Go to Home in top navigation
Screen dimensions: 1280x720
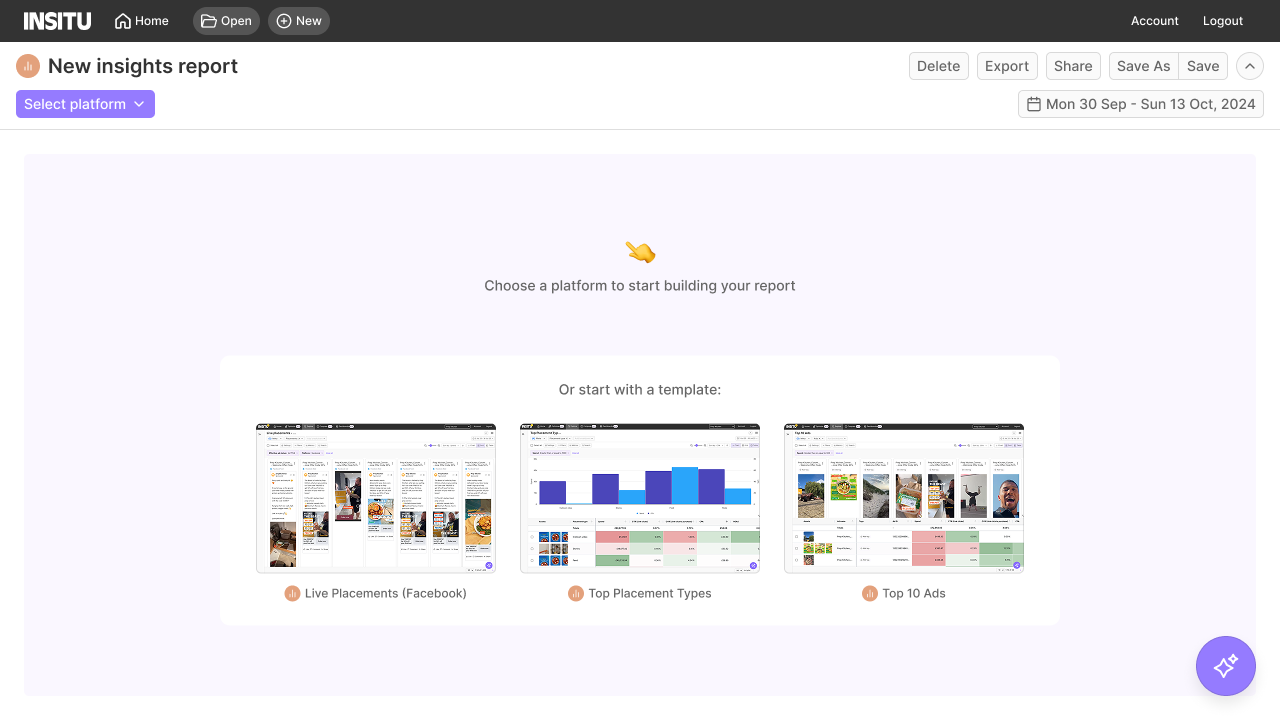141,21
